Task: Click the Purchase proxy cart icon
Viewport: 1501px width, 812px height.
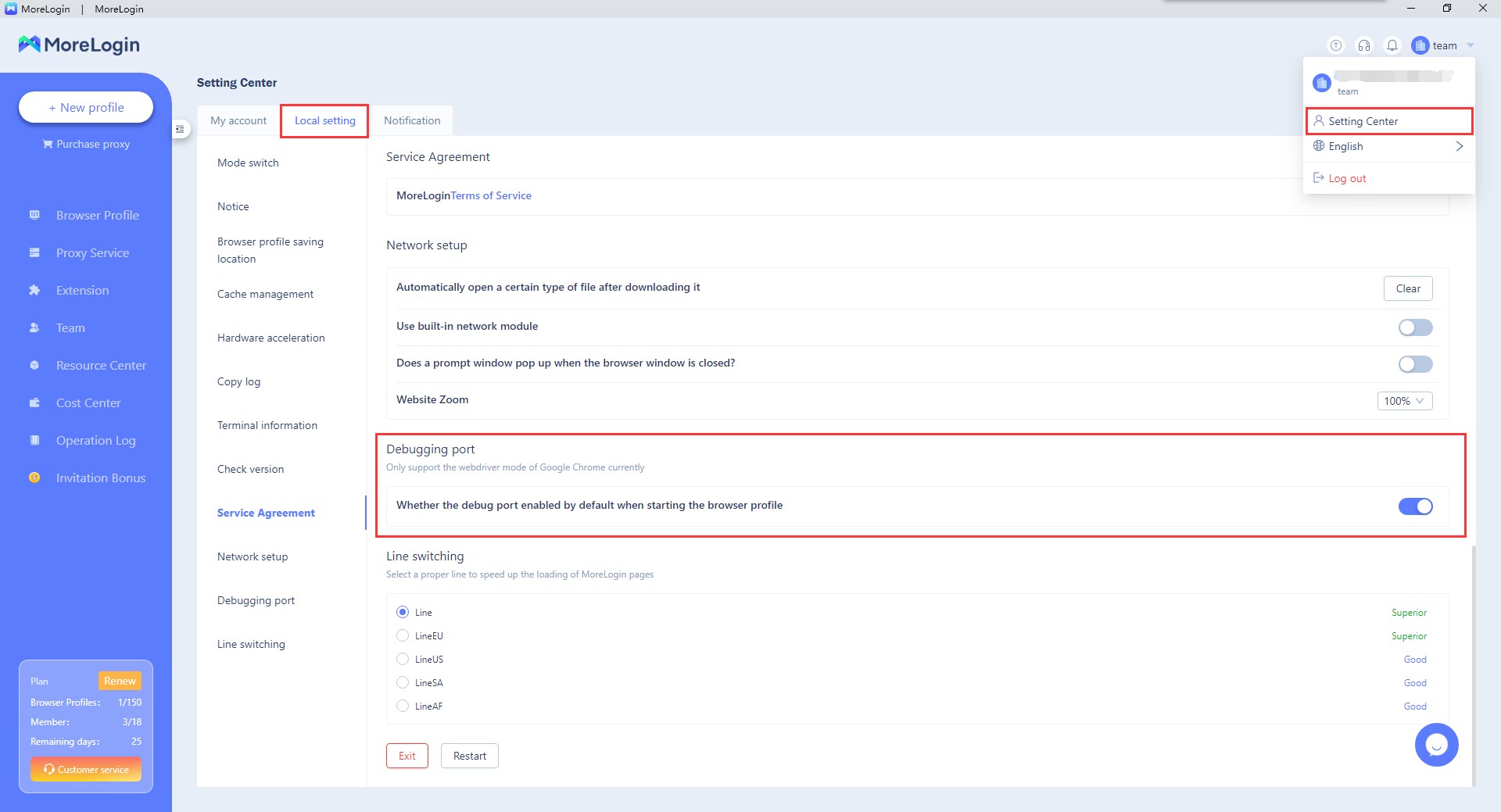Action: [48, 144]
